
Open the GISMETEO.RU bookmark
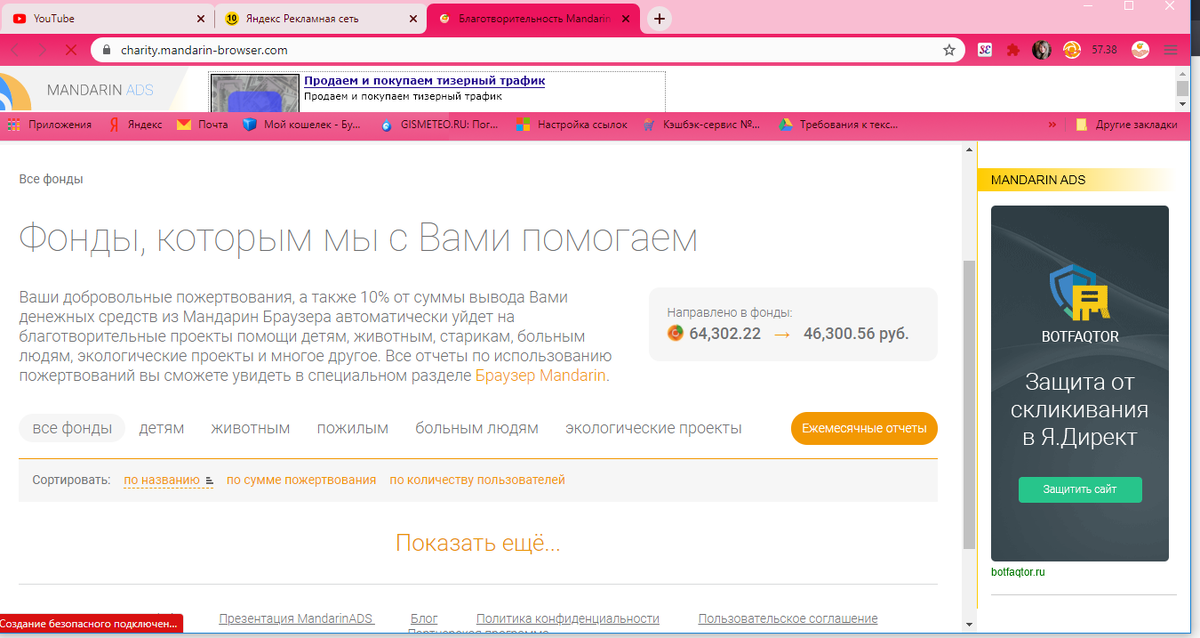441,125
